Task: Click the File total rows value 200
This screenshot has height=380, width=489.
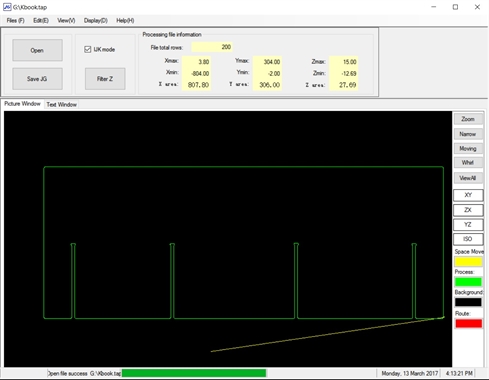Action: pyautogui.click(x=212, y=47)
